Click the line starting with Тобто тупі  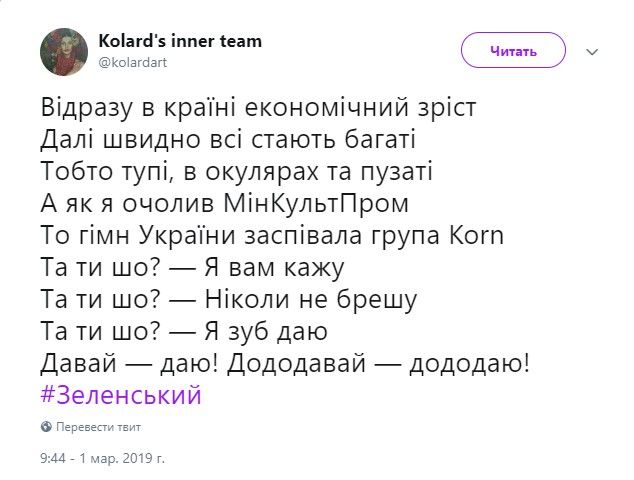[x=237, y=172]
